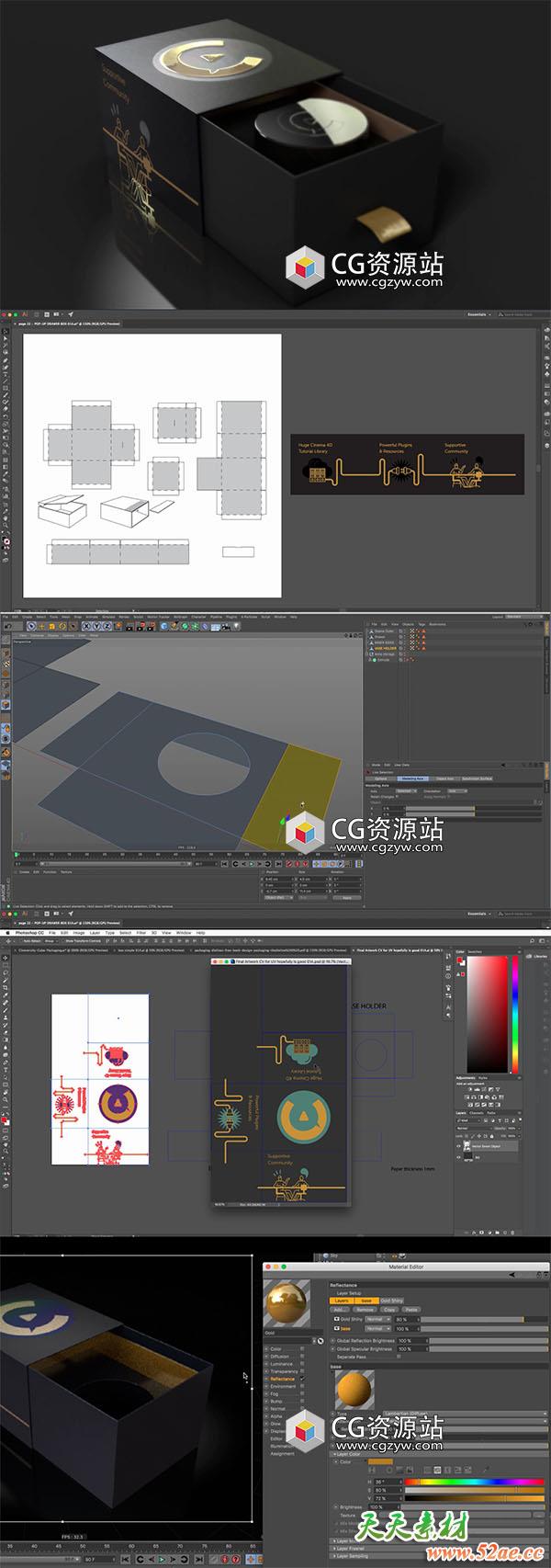Image resolution: width=551 pixels, height=1568 pixels.
Task: Enable the Environment channel checkbox
Action: coord(302,1386)
